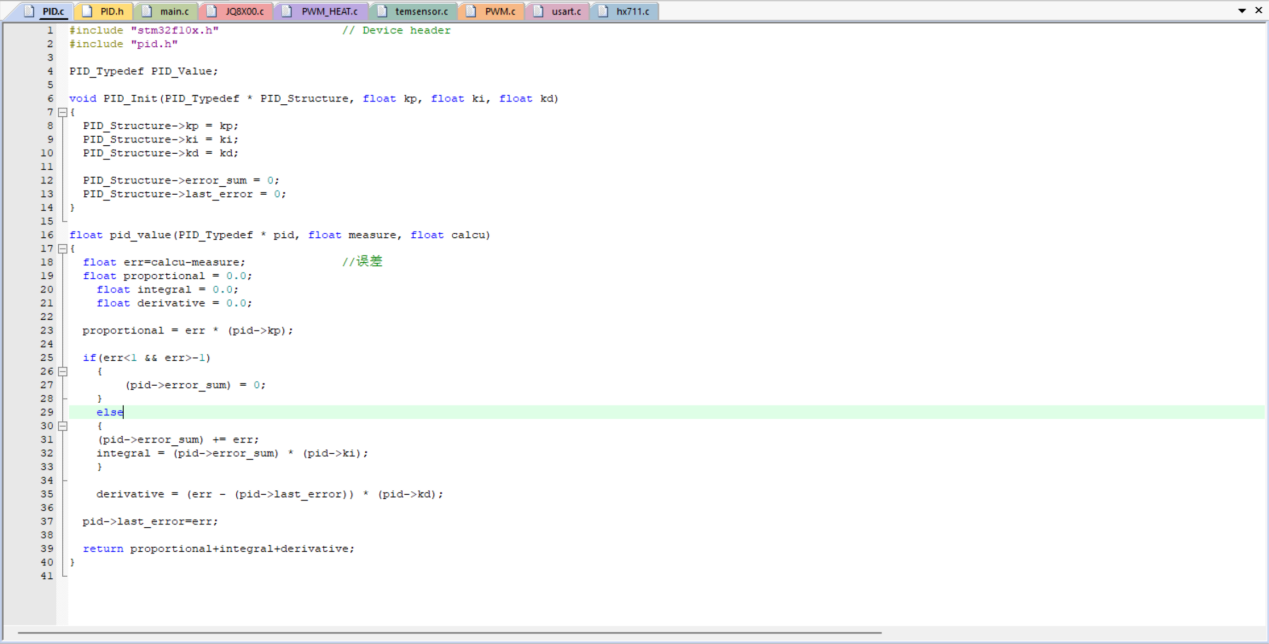1269x644 pixels.
Task: Click 'PID_Structure->last_error = 0;'
Action: (185, 195)
